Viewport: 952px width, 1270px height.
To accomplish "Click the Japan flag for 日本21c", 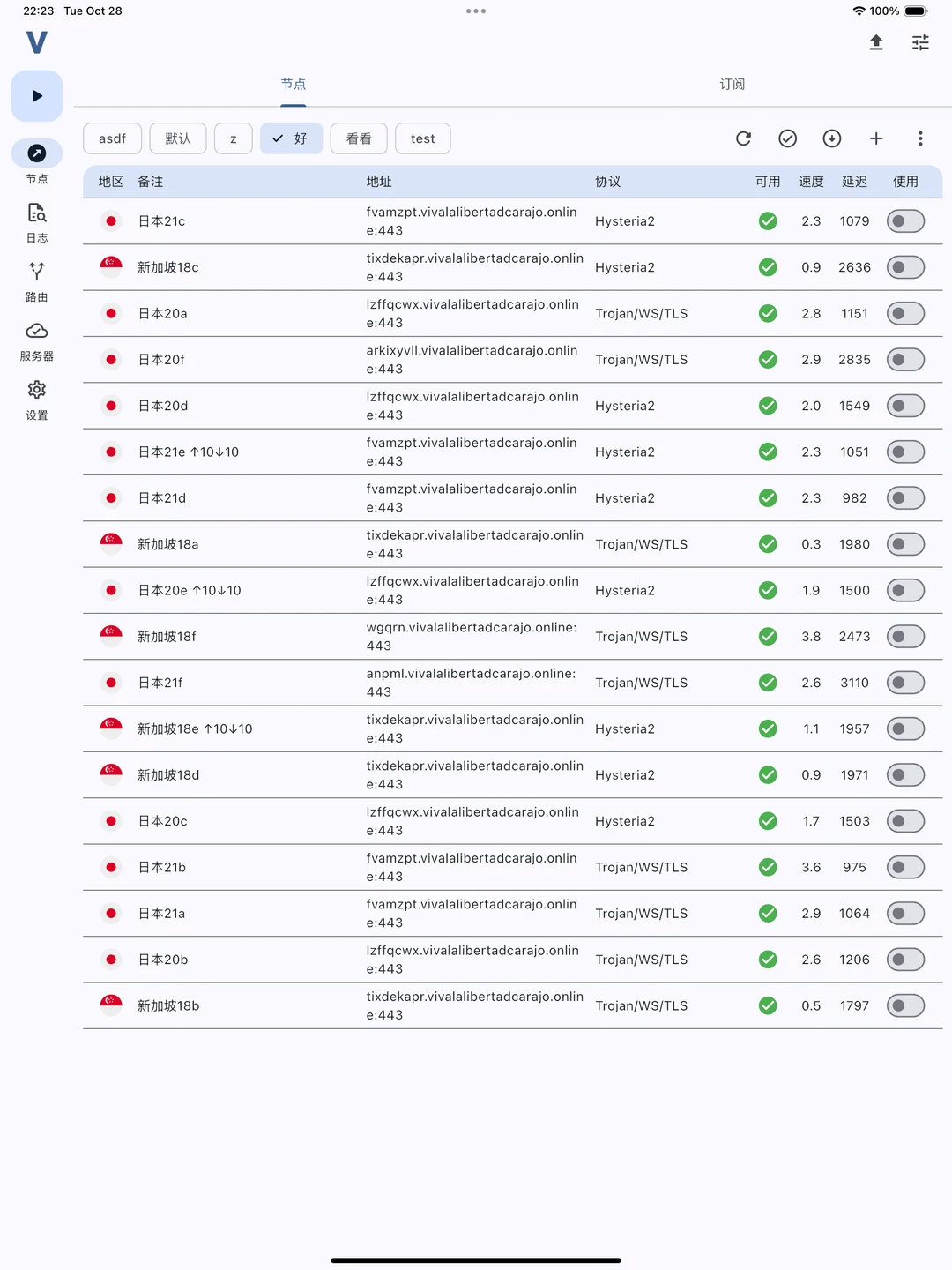I will (111, 221).
